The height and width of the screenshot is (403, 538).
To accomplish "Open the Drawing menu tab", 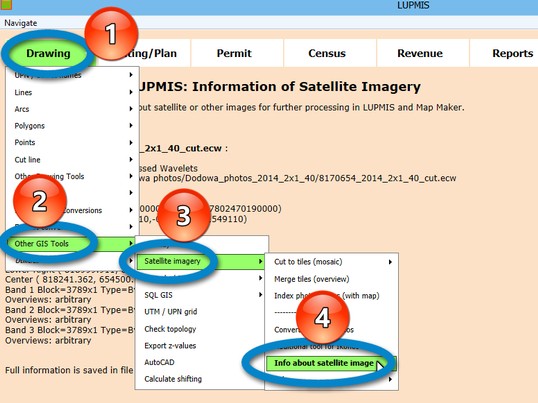I will pos(48,53).
